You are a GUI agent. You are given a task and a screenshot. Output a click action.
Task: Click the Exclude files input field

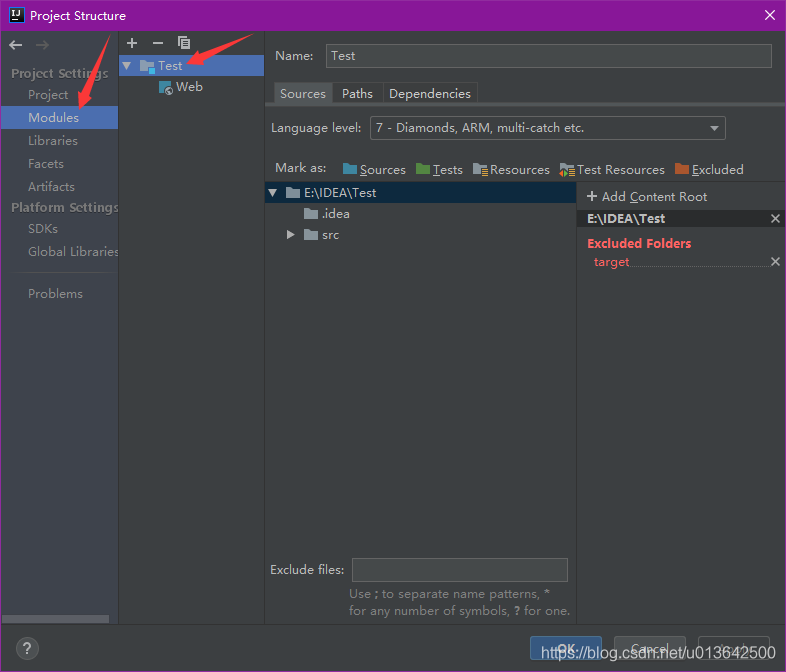[460, 570]
